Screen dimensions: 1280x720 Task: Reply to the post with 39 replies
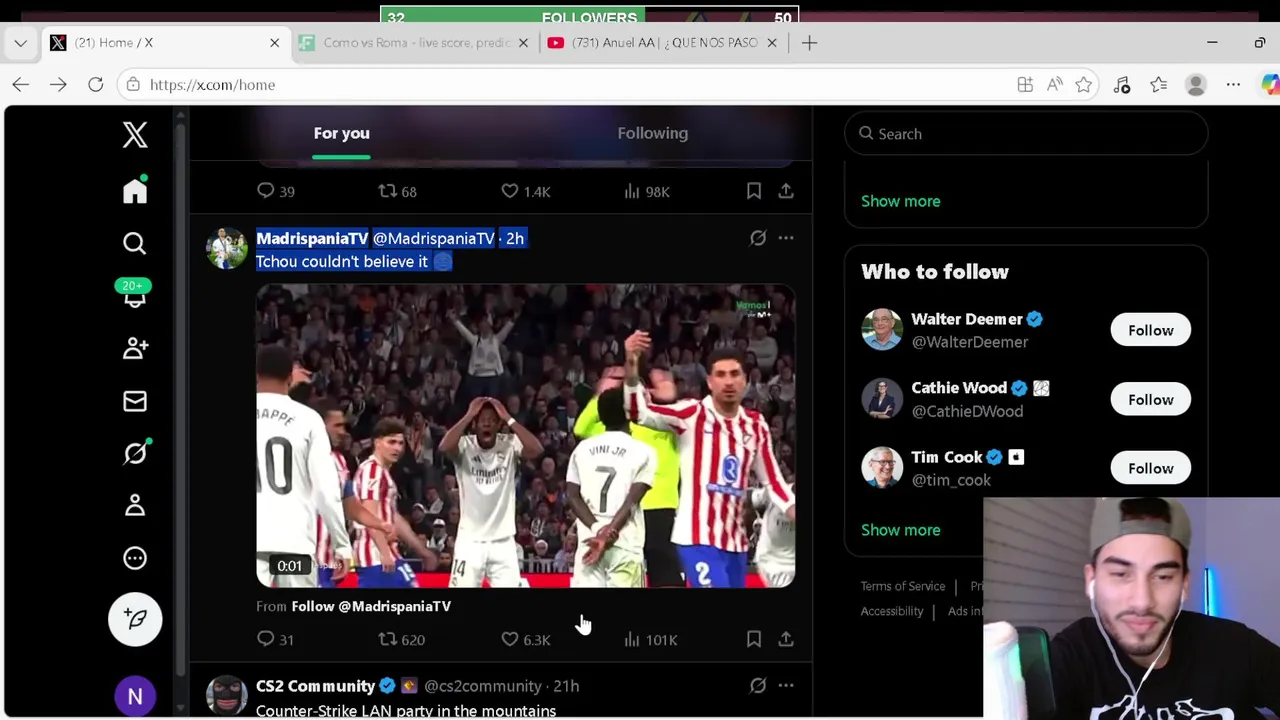point(275,191)
